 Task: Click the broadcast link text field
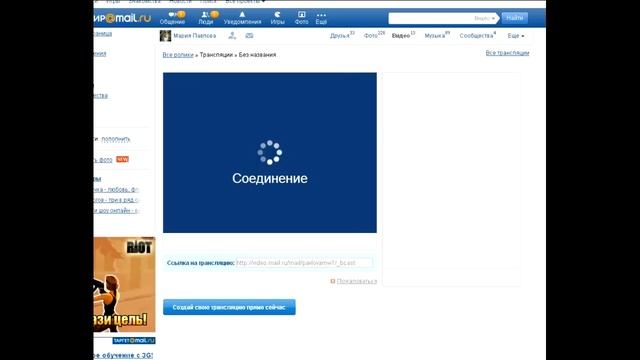pyautogui.click(x=304, y=263)
